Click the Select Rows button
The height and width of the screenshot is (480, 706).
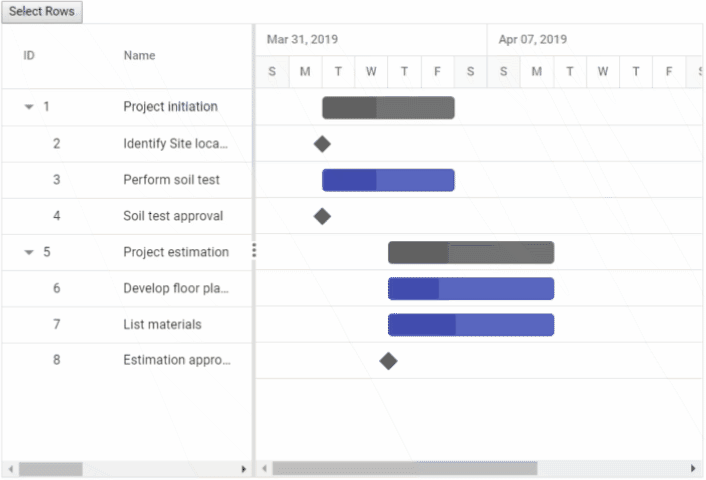(x=42, y=12)
